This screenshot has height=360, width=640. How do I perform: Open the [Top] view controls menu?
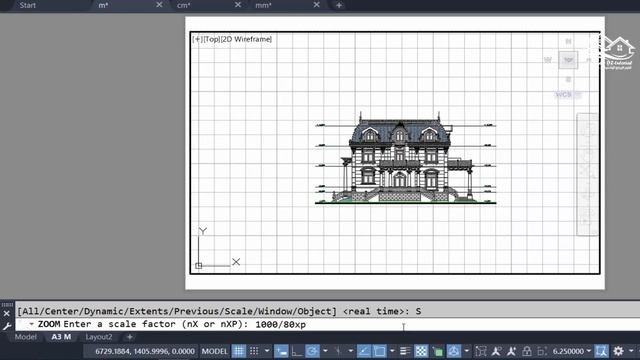211,39
